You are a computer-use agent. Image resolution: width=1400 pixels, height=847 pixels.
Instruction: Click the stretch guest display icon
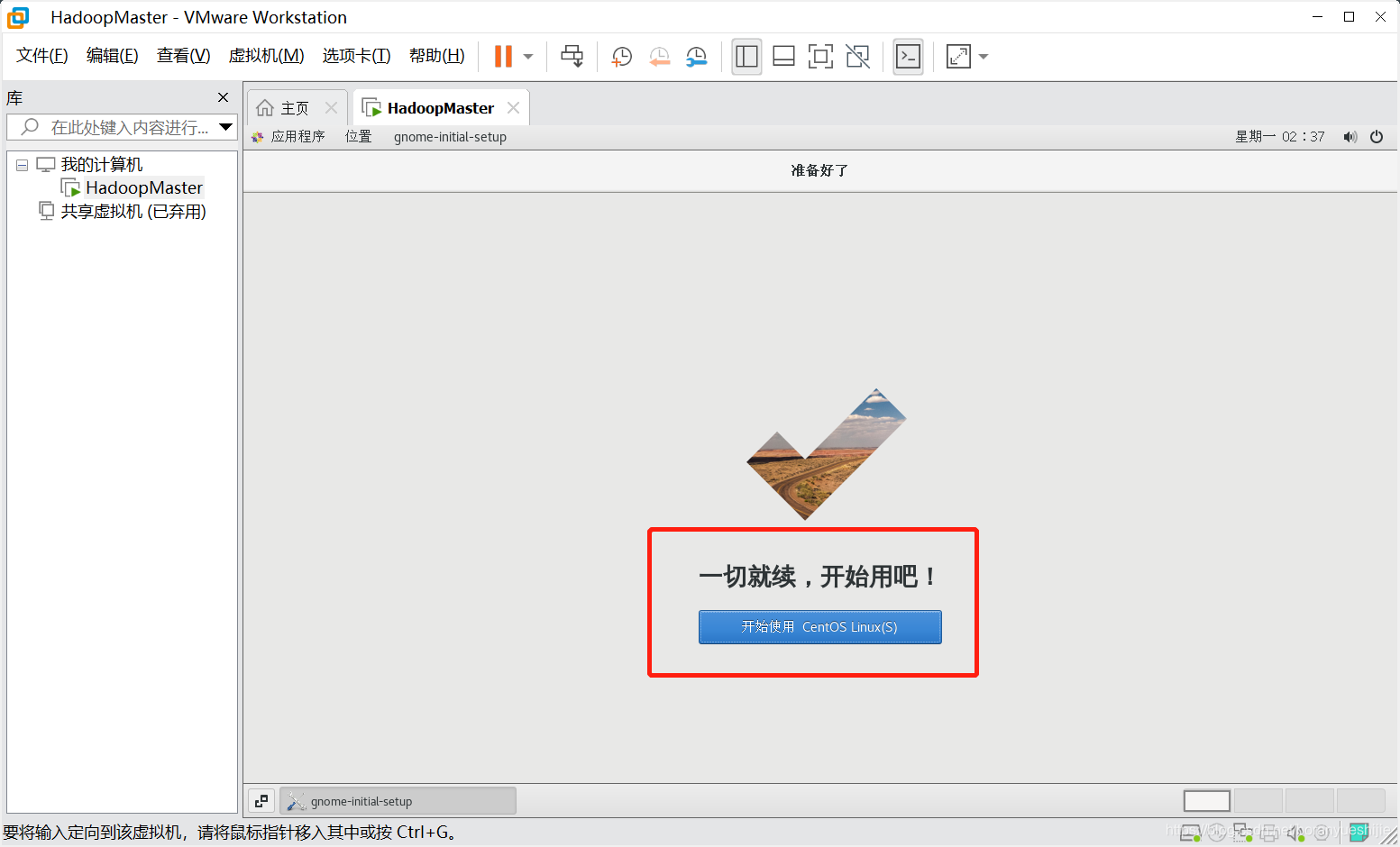pos(958,57)
